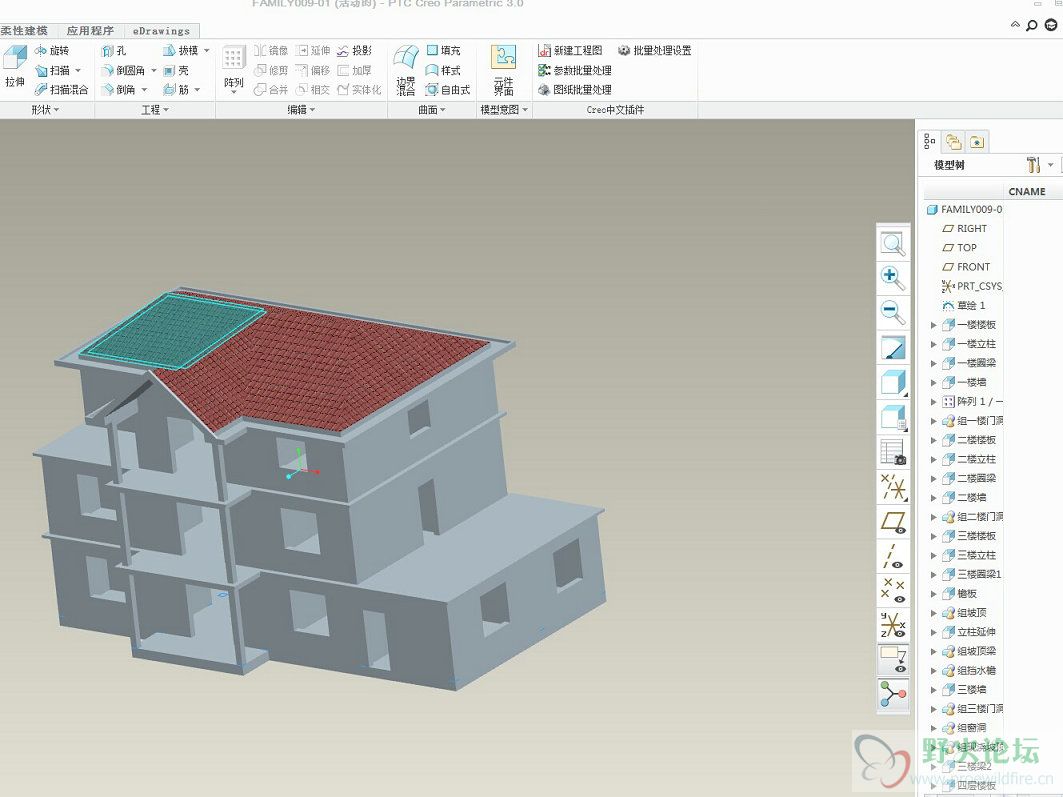Image resolution: width=1063 pixels, height=797 pixels.
Task: Select the 扫描混合 swept blend tool
Action: pos(61,89)
